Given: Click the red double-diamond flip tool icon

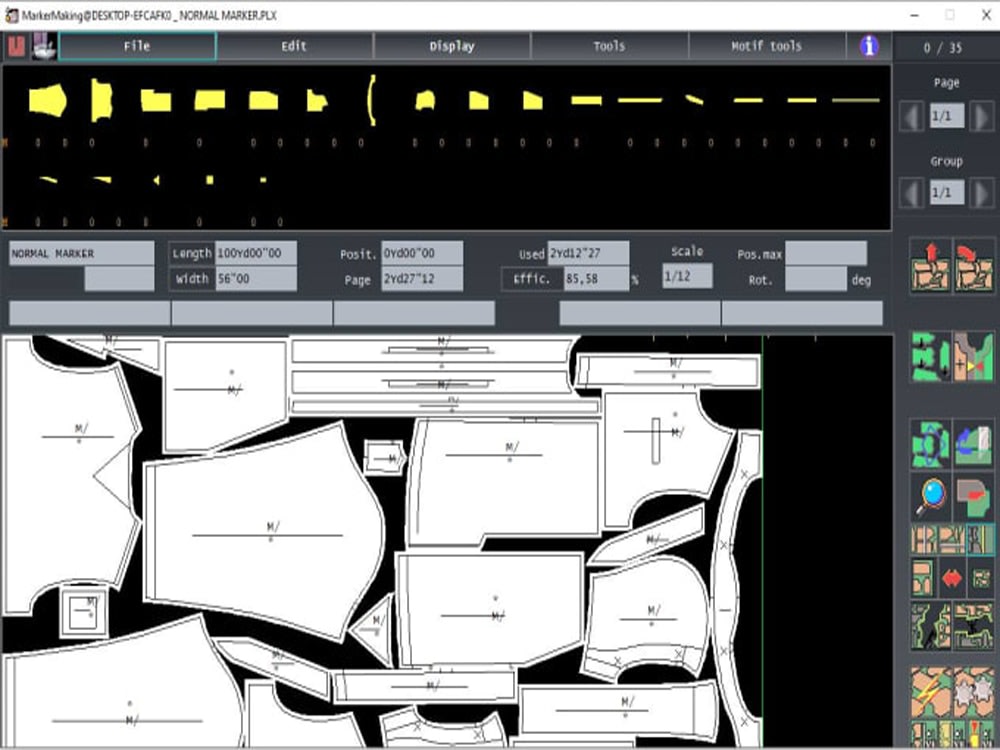Looking at the screenshot, I should tap(953, 577).
